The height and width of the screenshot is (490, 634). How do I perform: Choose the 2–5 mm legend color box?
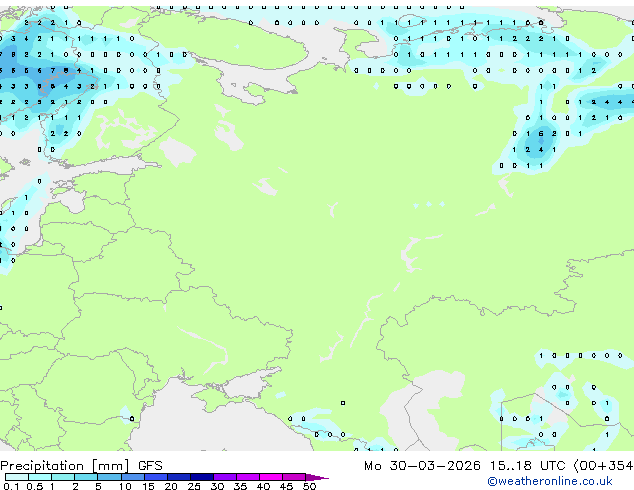[86, 477]
